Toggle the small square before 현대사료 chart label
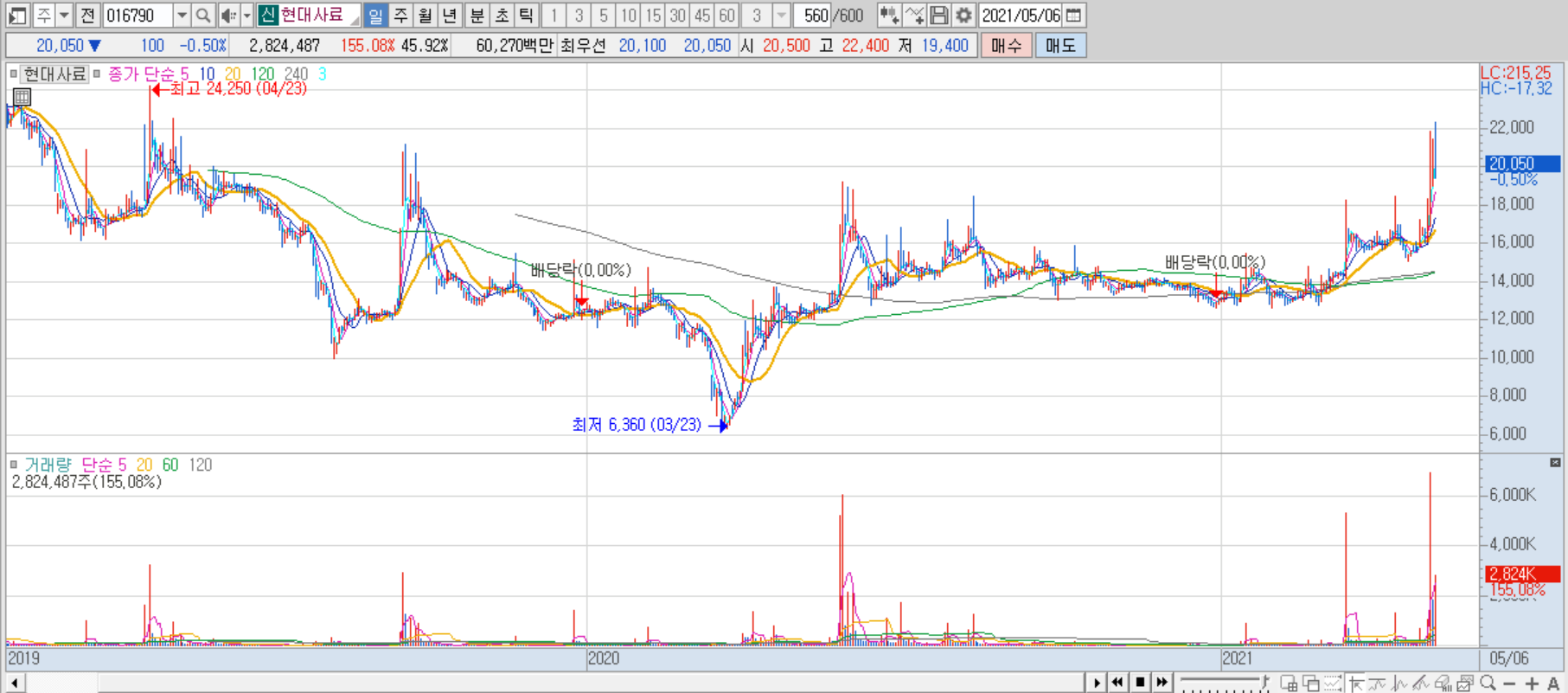This screenshot has width=1568, height=693. click(x=13, y=74)
